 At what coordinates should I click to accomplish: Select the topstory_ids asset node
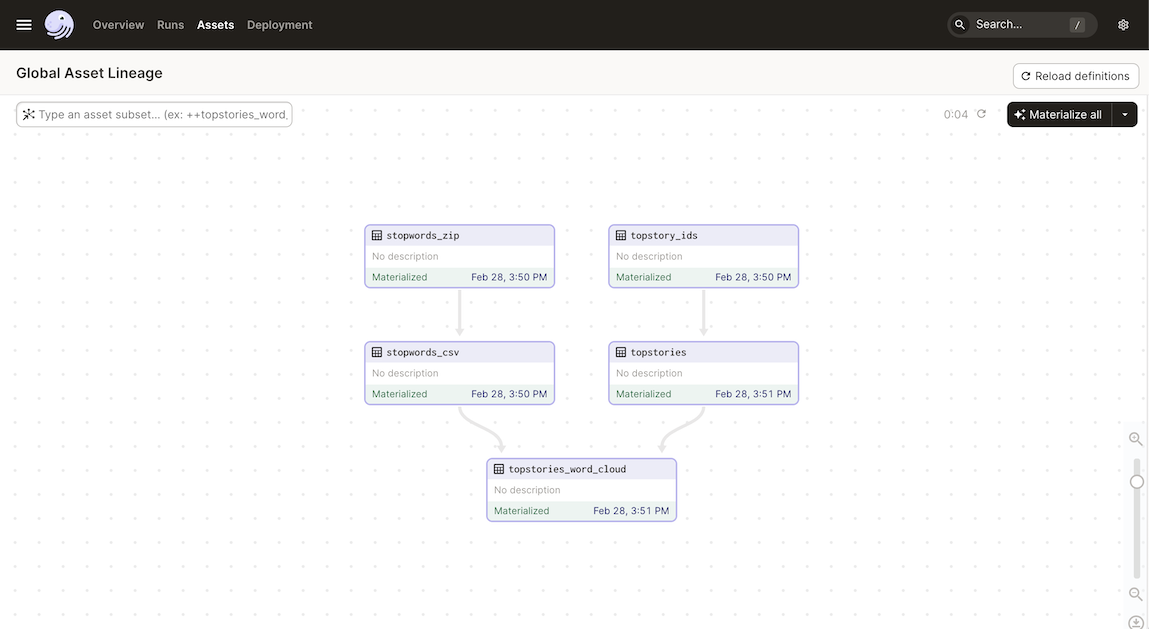[703, 256]
